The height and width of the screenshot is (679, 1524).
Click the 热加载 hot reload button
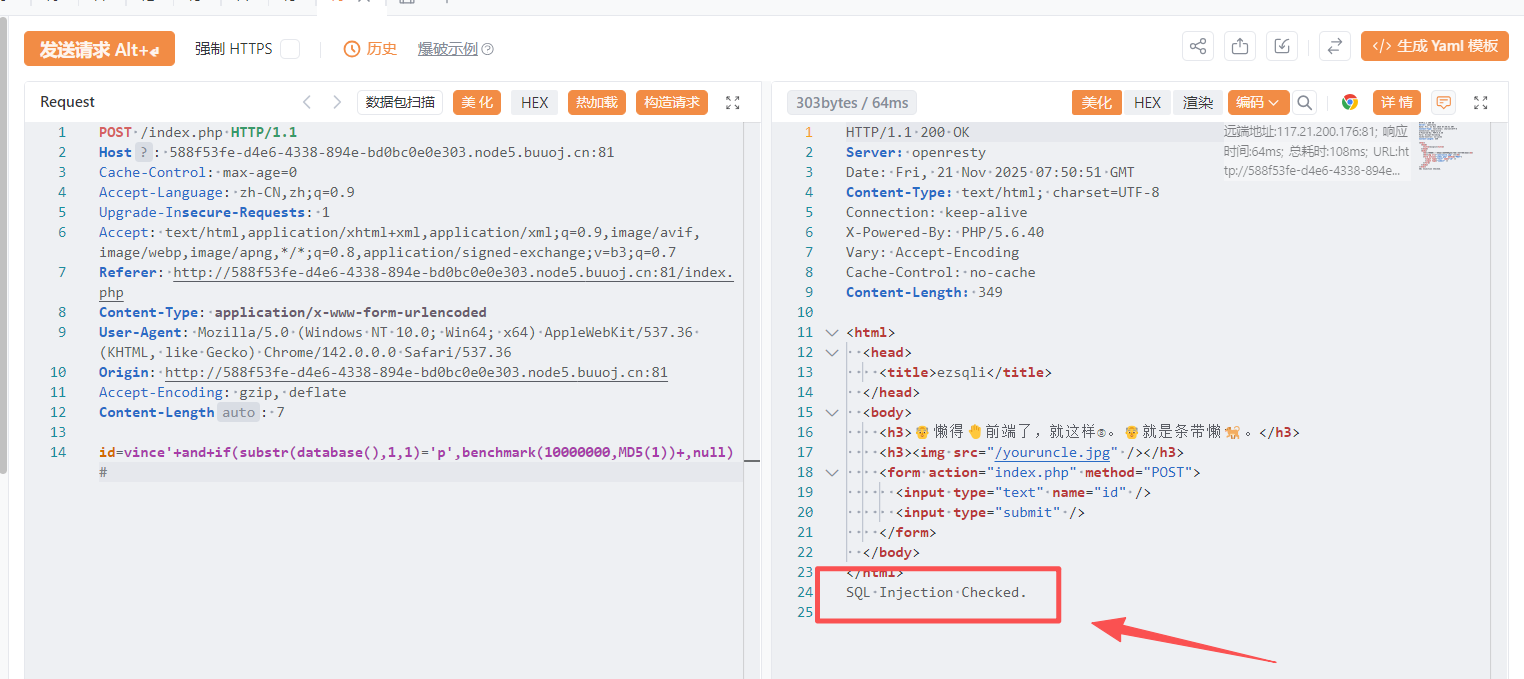click(597, 102)
